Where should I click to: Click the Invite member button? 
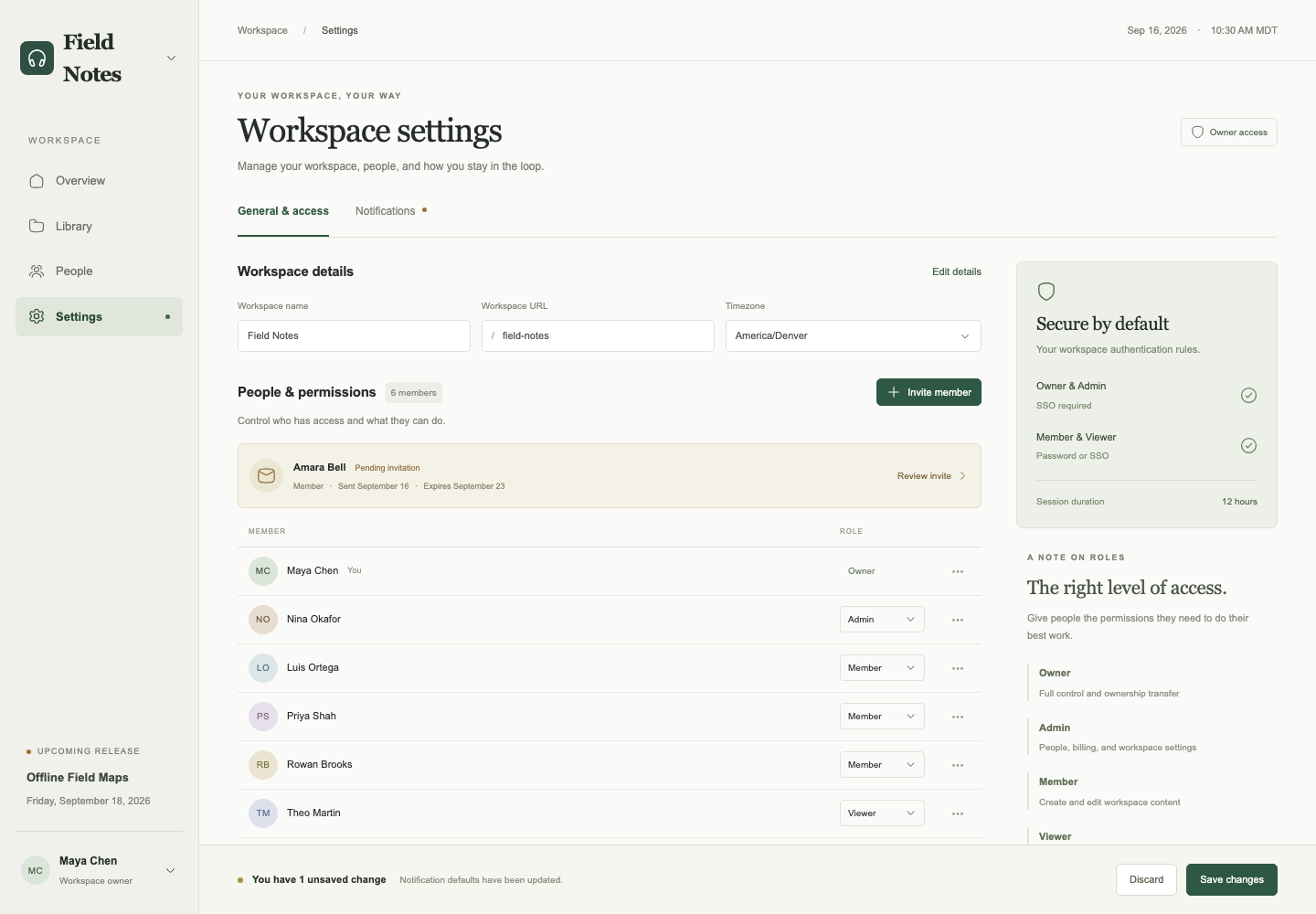[x=929, y=392]
